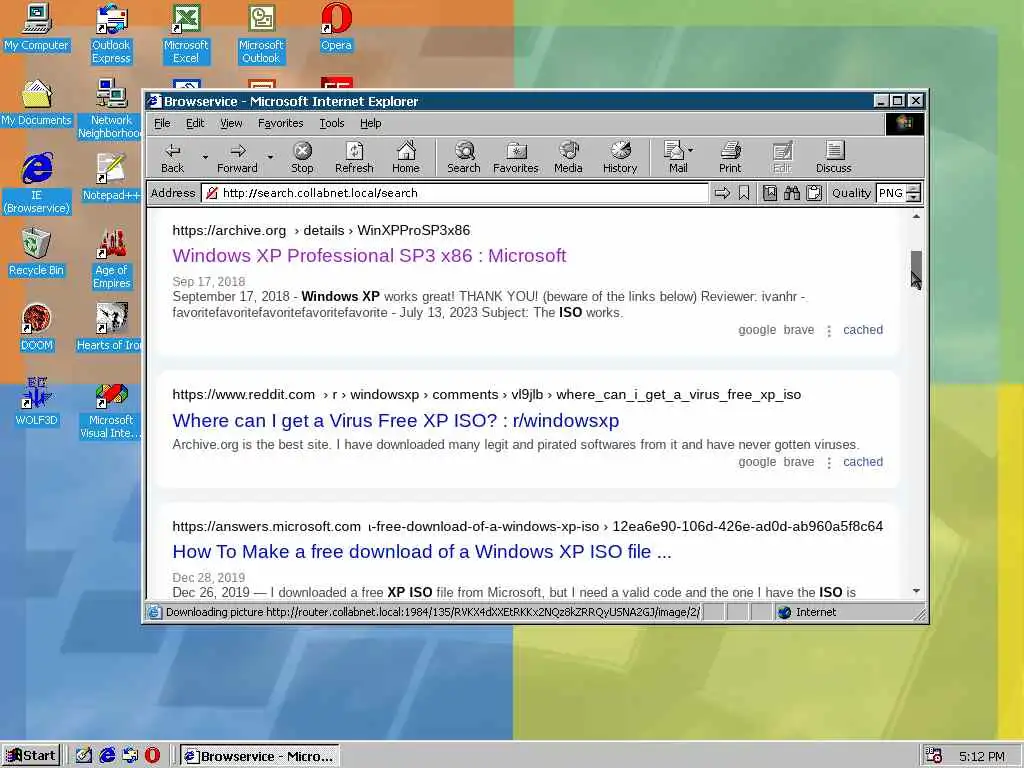Viewport: 1024px width, 768px height.
Task: Go to the Home page
Action: click(x=406, y=157)
